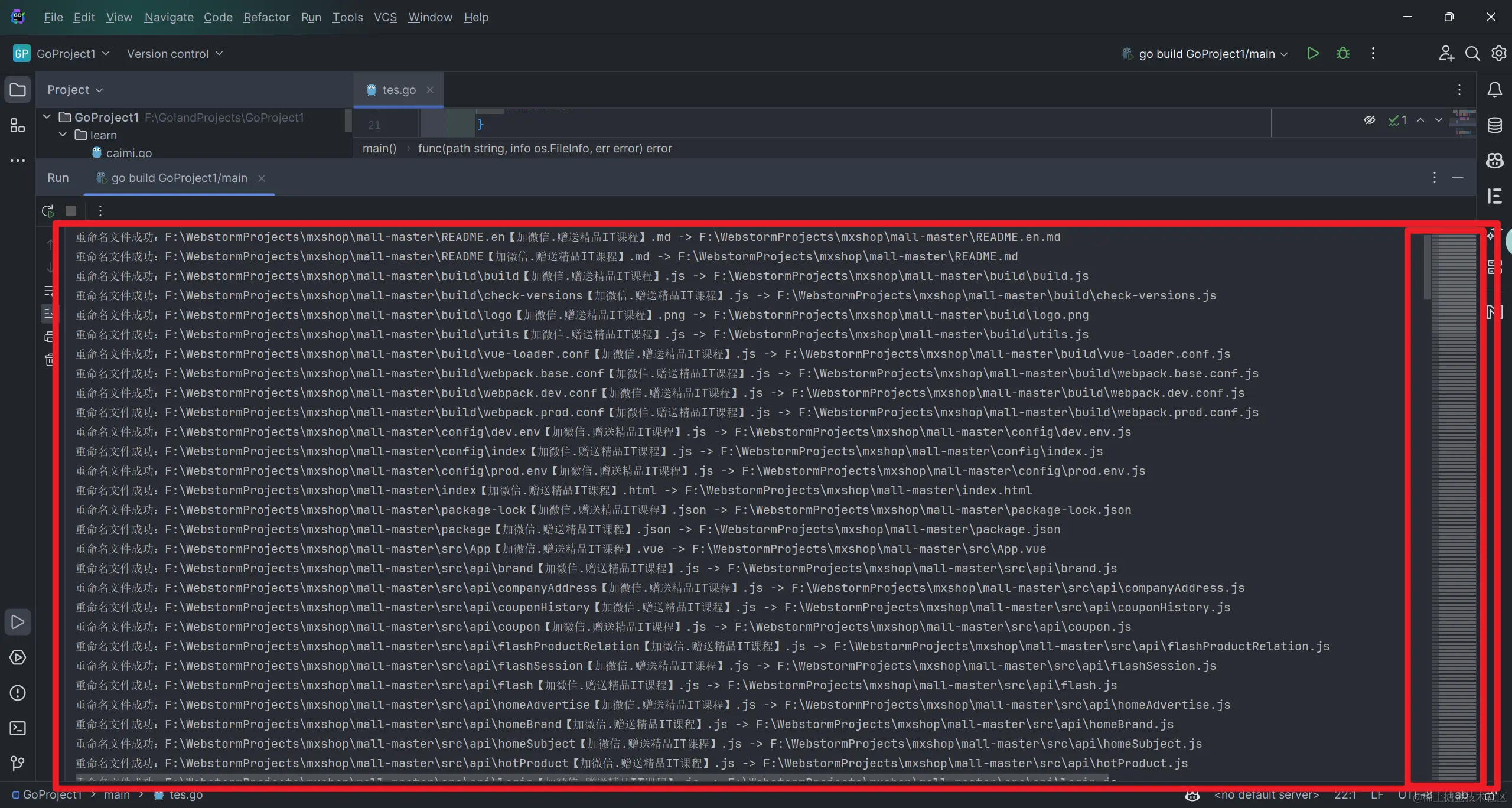
Task: Open the Problems tool window
Action: [x=18, y=693]
